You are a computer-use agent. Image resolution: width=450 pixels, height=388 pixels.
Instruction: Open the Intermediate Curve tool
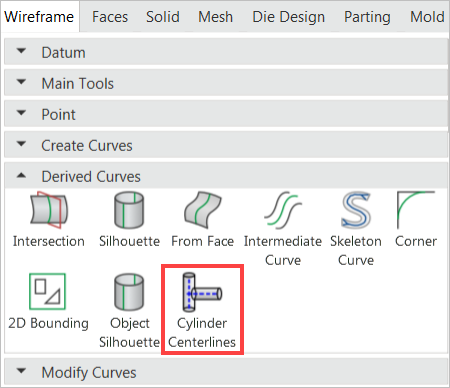[x=283, y=229]
